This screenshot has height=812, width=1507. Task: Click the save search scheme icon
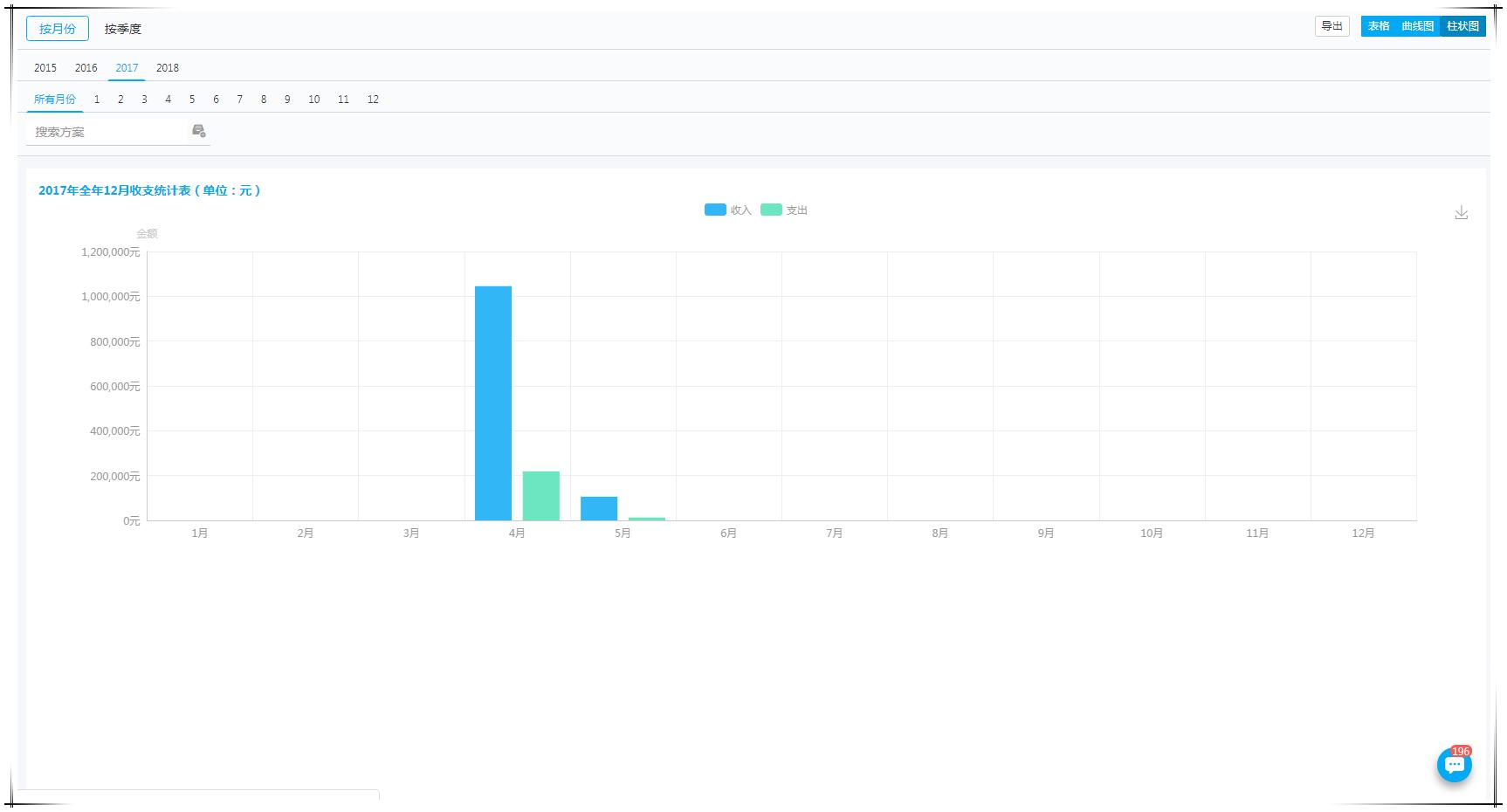(x=198, y=131)
